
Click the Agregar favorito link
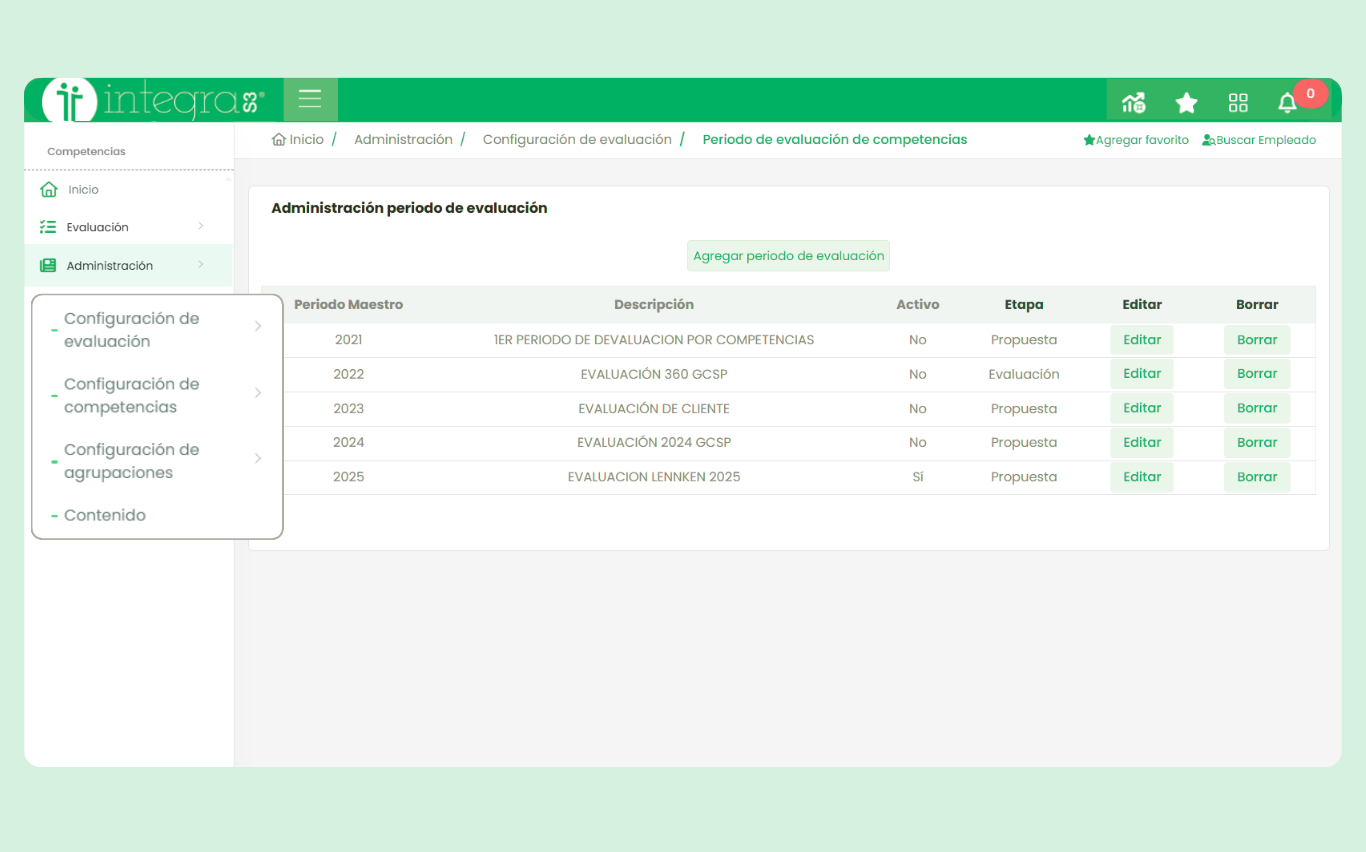(1142, 140)
